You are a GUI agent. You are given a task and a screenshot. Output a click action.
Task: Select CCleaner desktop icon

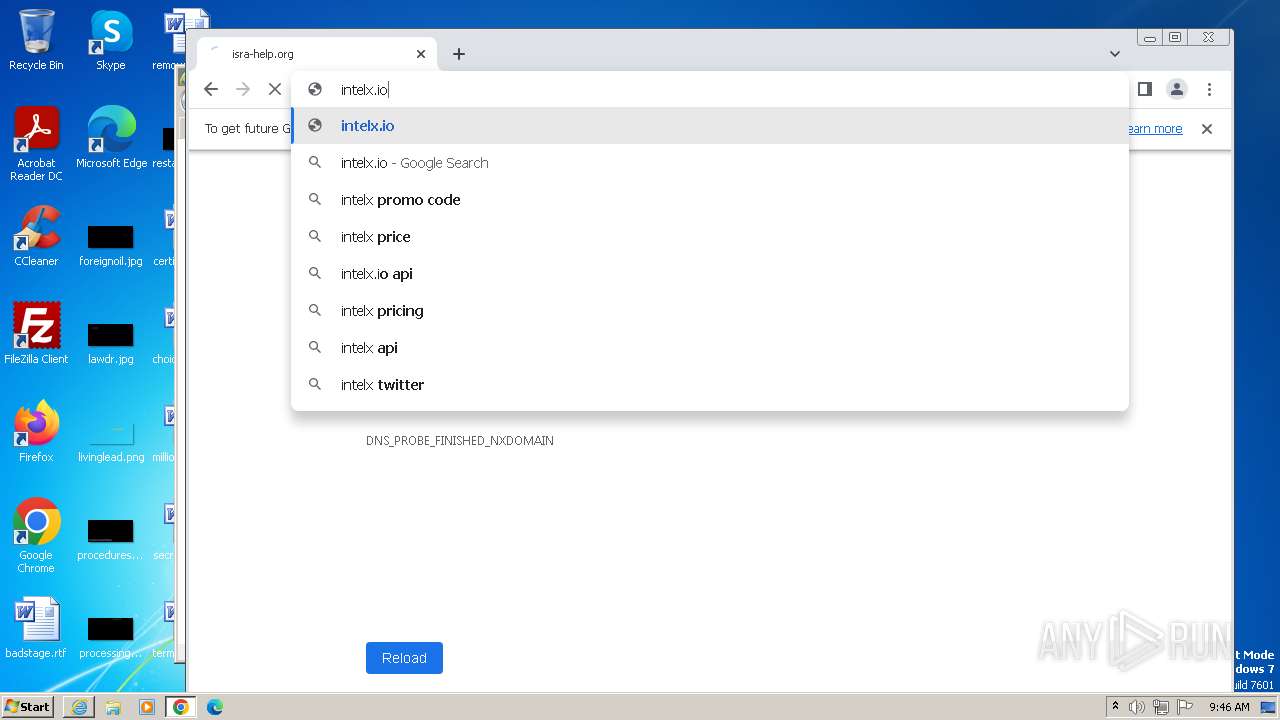point(36,236)
